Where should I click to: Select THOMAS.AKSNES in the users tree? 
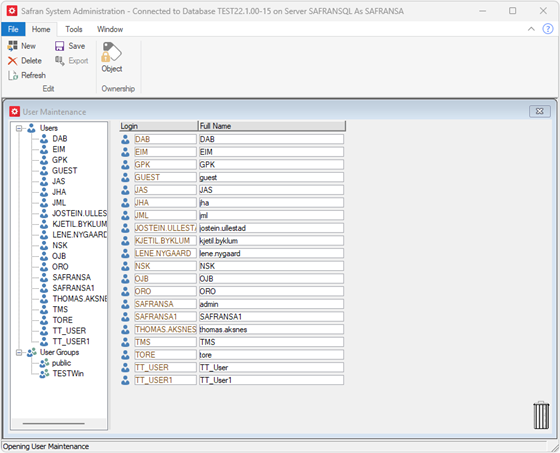pos(79,299)
